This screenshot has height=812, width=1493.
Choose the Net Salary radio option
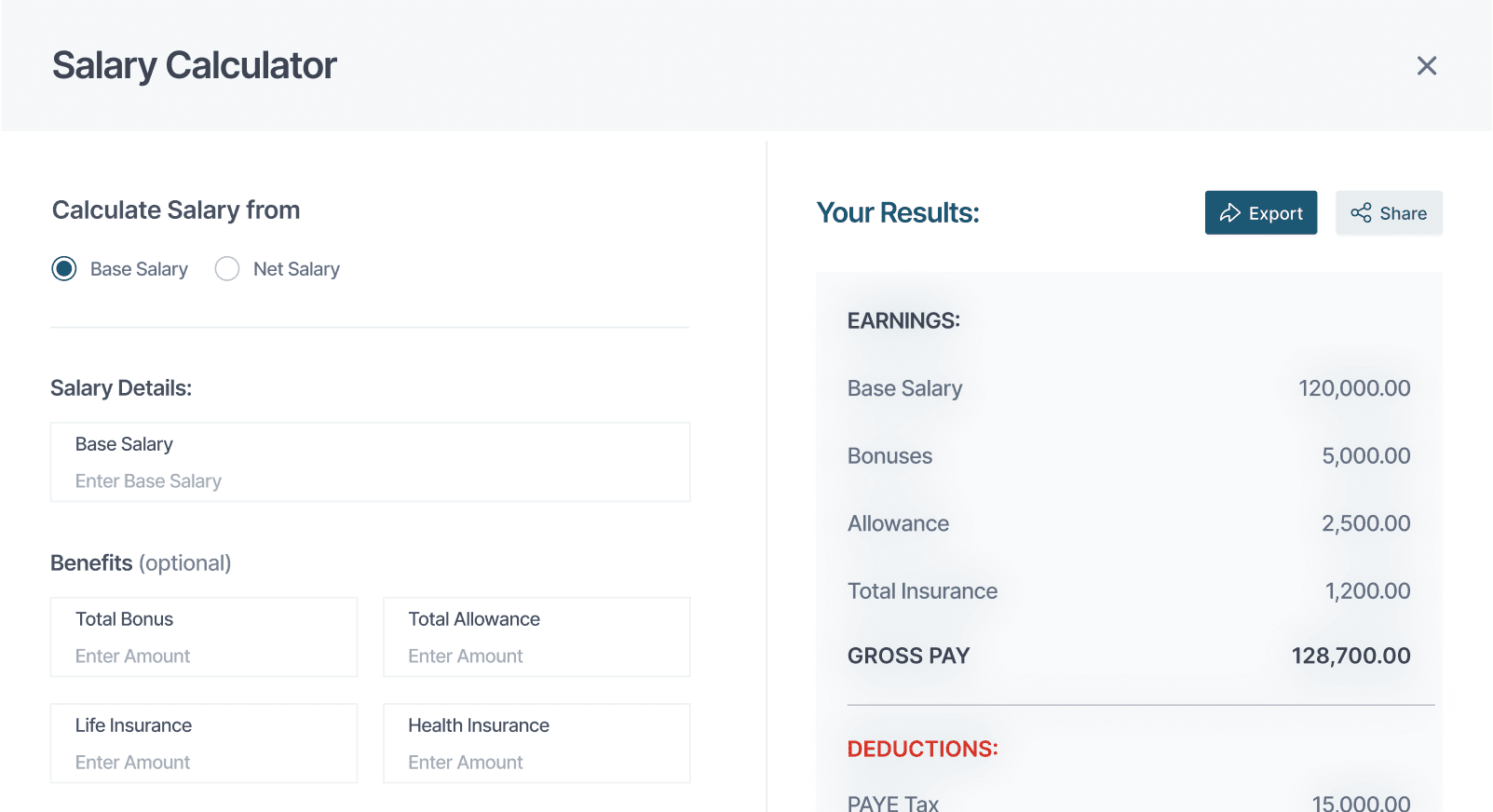point(227,269)
